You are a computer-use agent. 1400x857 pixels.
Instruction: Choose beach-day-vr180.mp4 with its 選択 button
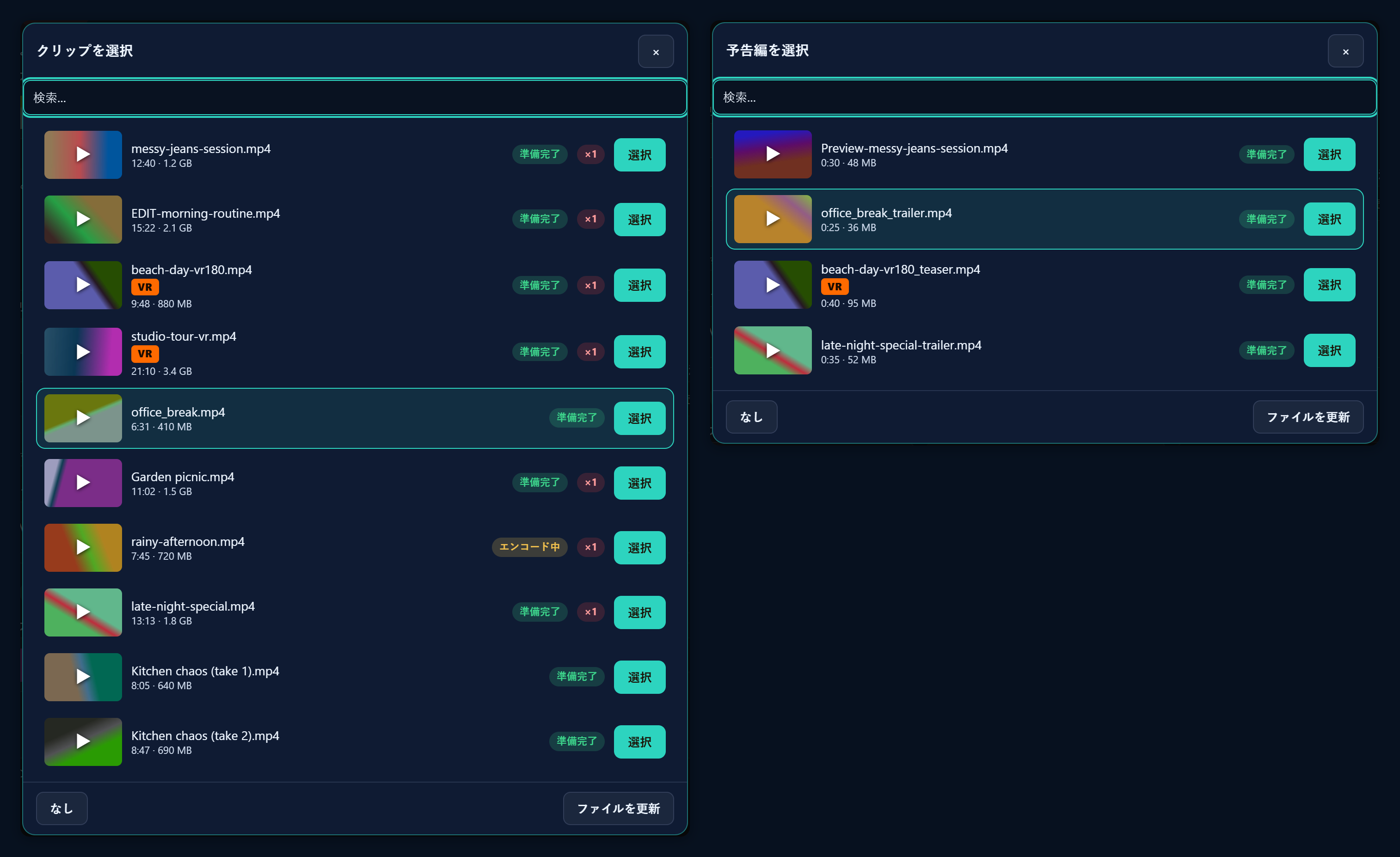tap(639, 285)
